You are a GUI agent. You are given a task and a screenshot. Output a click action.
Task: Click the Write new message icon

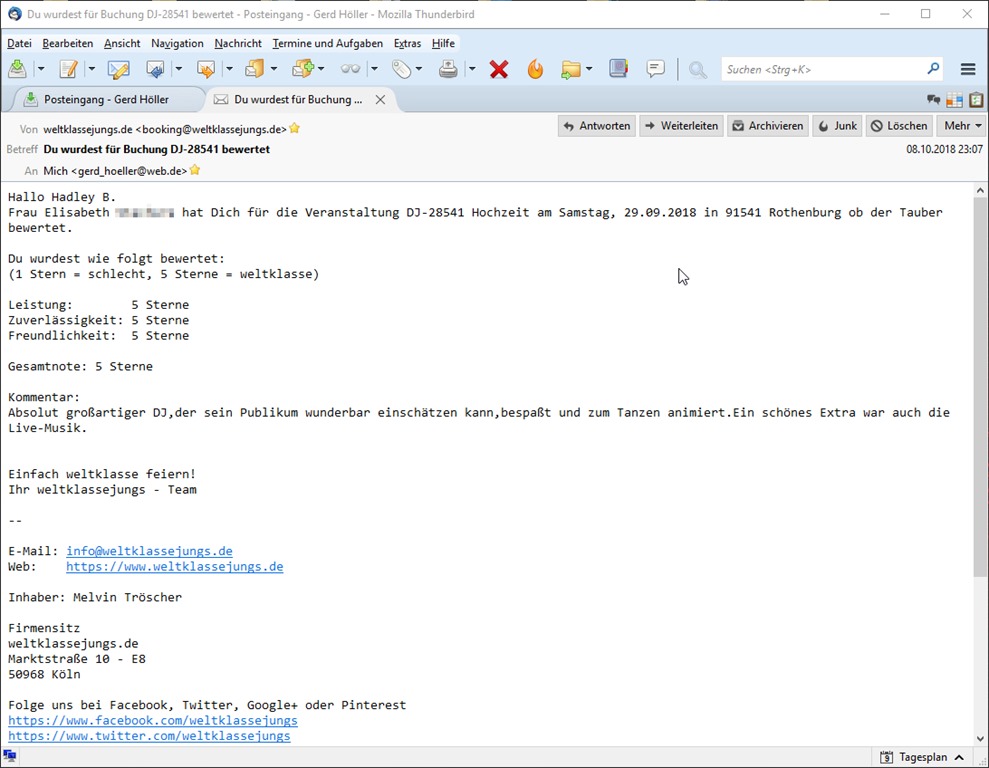[x=68, y=69]
